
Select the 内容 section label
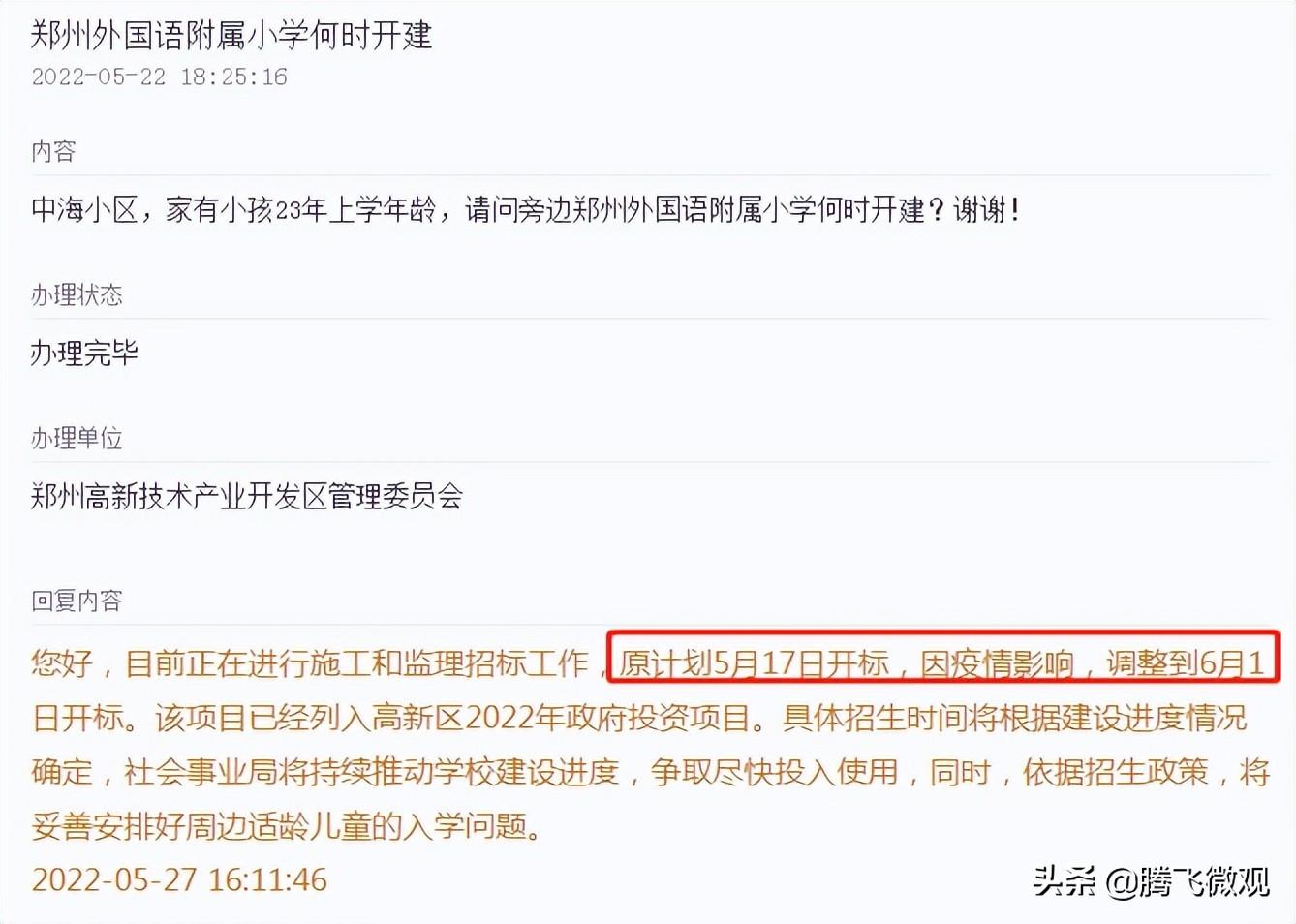coord(53,151)
